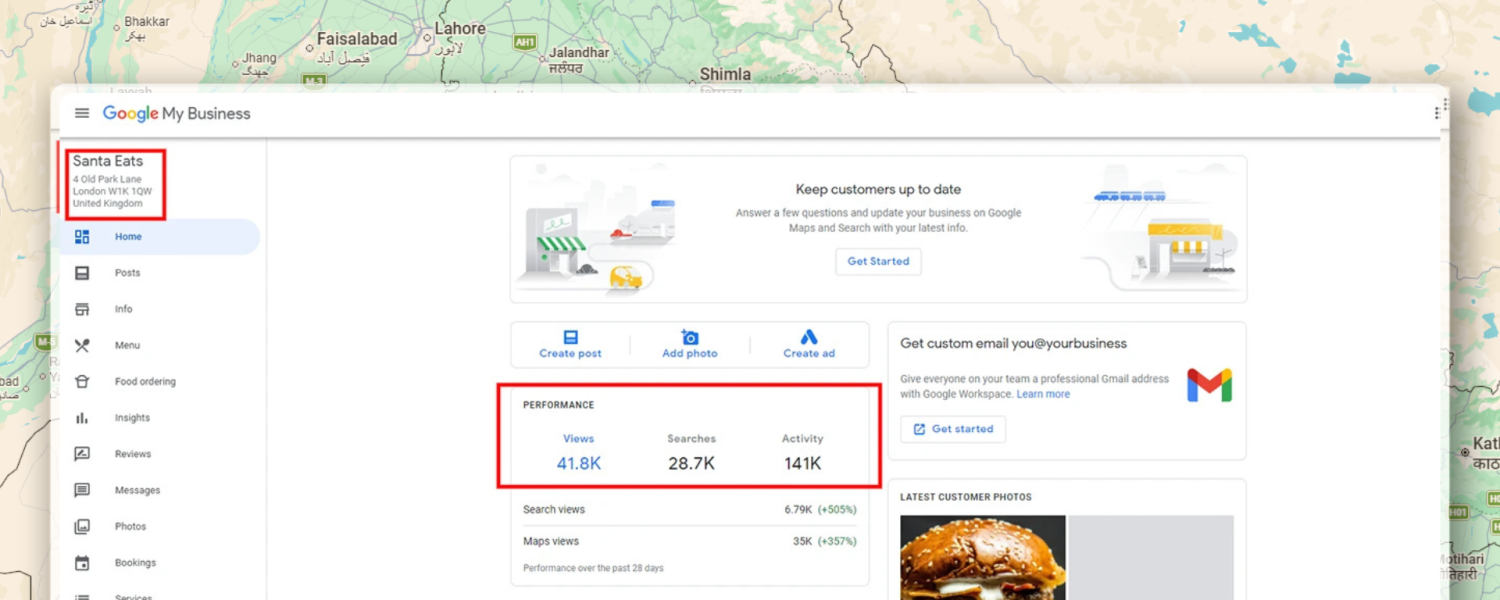Image resolution: width=1500 pixels, height=600 pixels.
Task: Open the hamburger navigation menu
Action: (x=82, y=113)
